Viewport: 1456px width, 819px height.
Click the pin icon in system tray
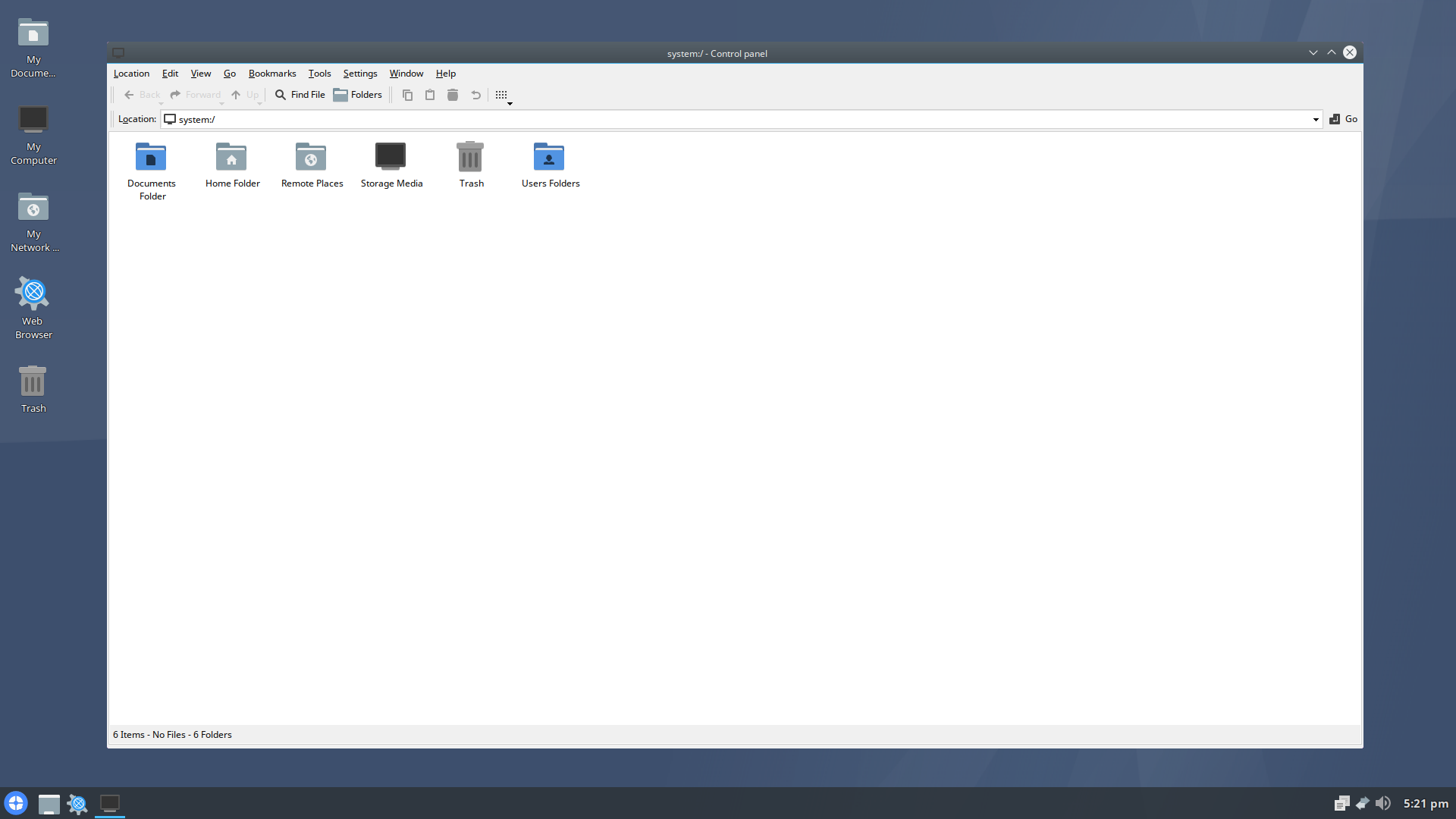1363,803
